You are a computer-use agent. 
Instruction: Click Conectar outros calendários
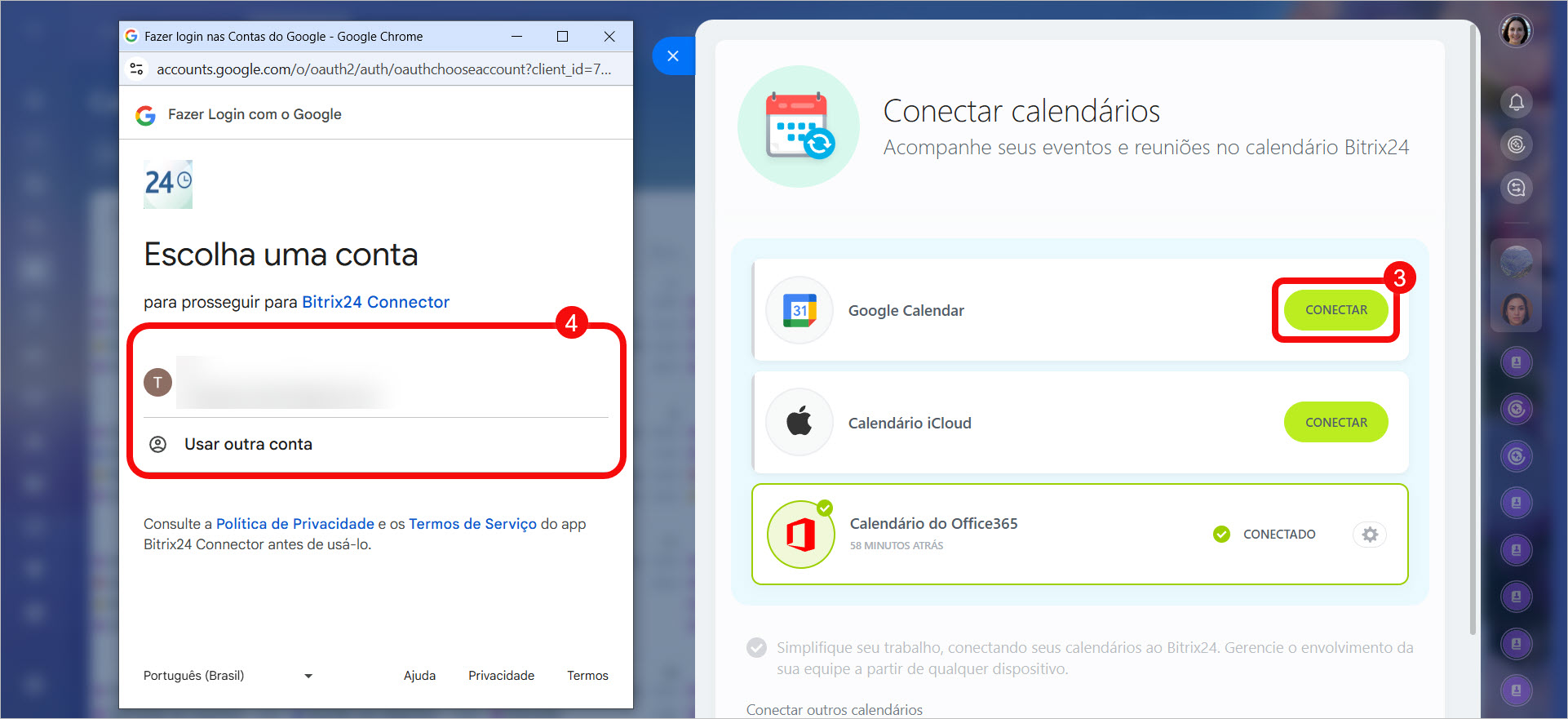(834, 710)
